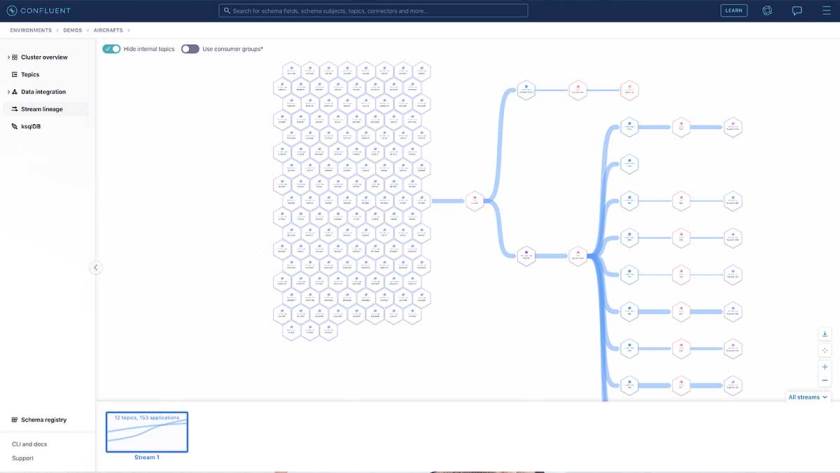The height and width of the screenshot is (473, 840).
Task: Toggle Hide internal topics switch
Action: pos(112,49)
